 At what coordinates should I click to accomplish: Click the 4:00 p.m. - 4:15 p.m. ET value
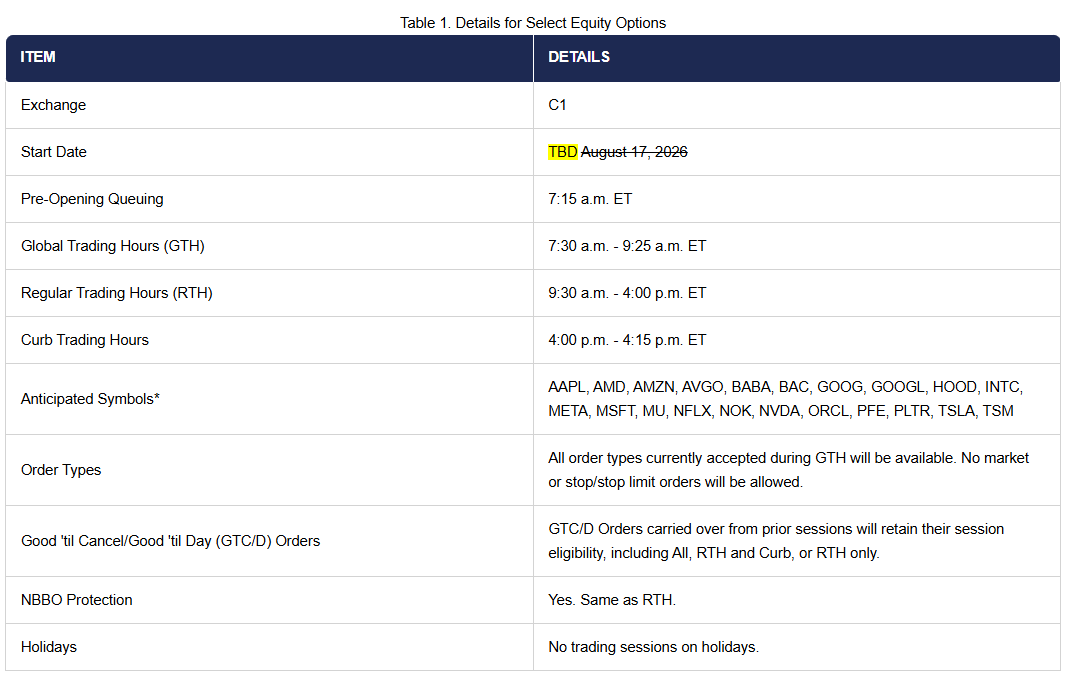pyautogui.click(x=627, y=341)
